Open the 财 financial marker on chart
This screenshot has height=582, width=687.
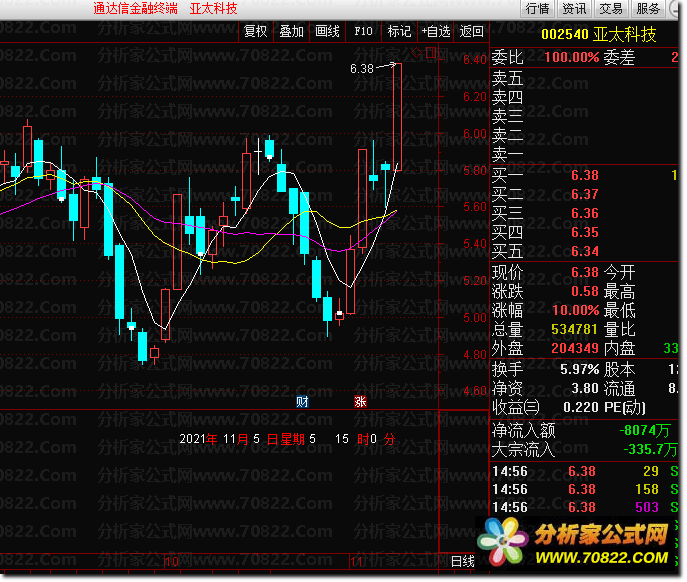click(x=302, y=401)
